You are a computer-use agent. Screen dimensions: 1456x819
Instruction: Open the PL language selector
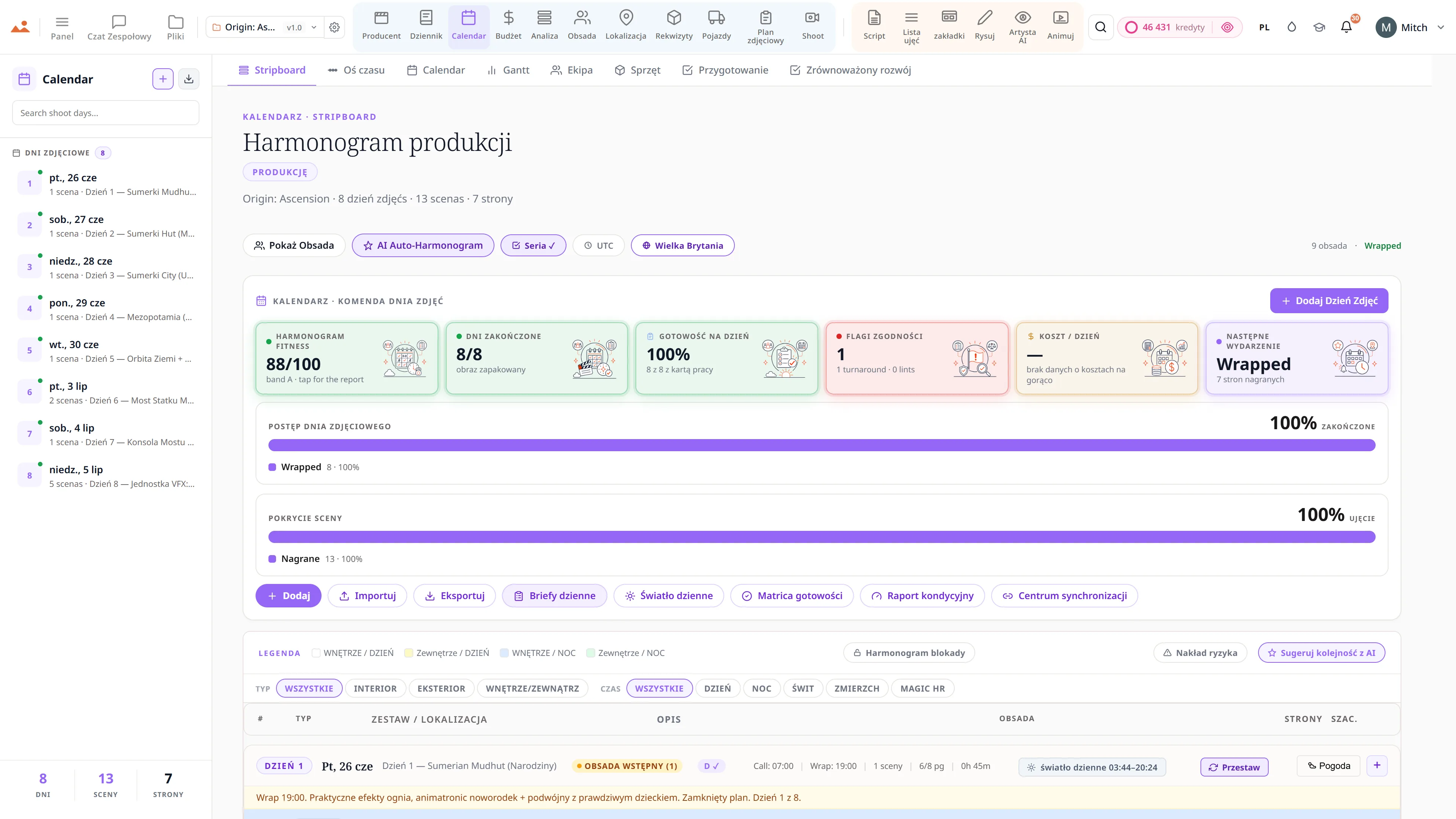pyautogui.click(x=1265, y=27)
